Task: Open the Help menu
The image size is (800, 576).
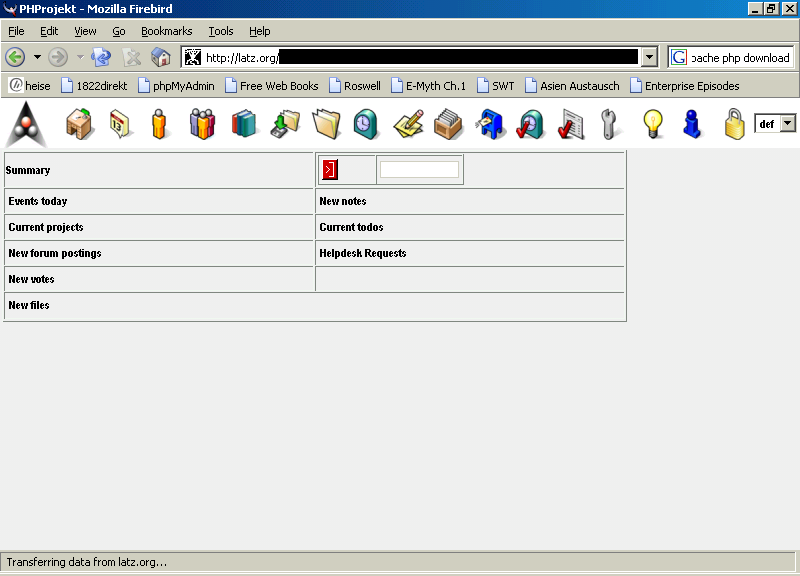Action: point(260,31)
